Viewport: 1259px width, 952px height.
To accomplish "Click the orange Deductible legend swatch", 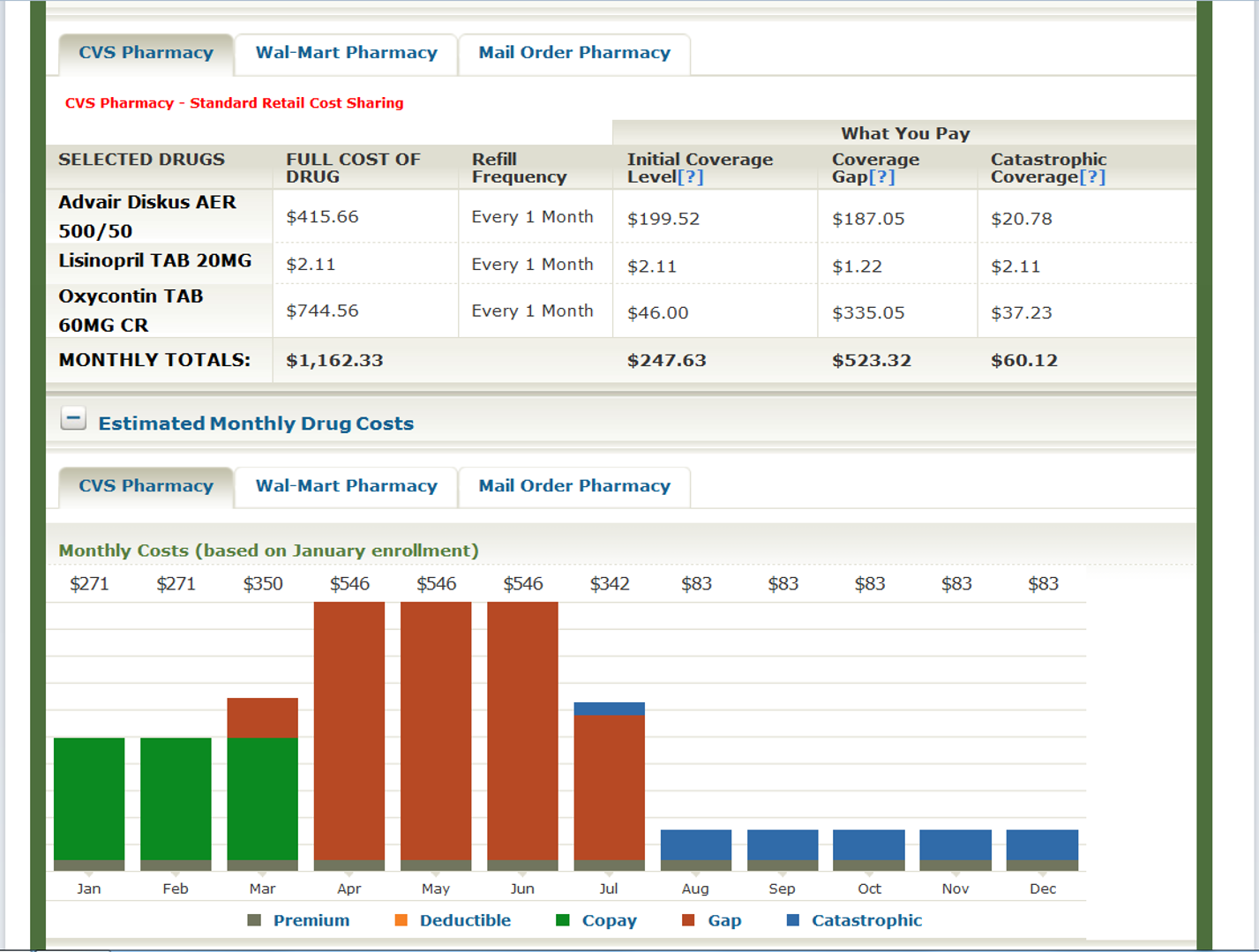I will [401, 920].
